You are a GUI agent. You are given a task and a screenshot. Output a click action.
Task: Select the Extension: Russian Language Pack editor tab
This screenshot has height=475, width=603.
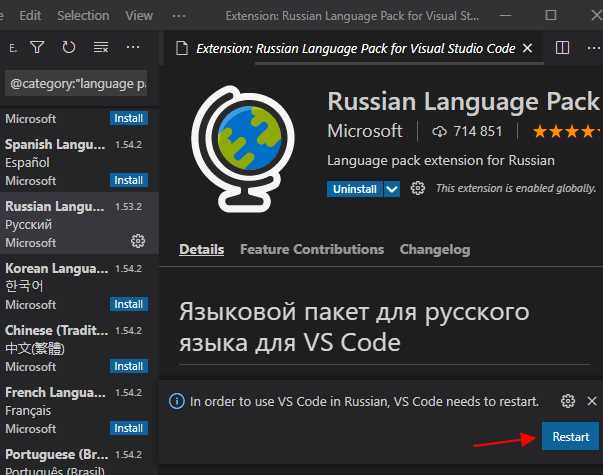point(355,48)
